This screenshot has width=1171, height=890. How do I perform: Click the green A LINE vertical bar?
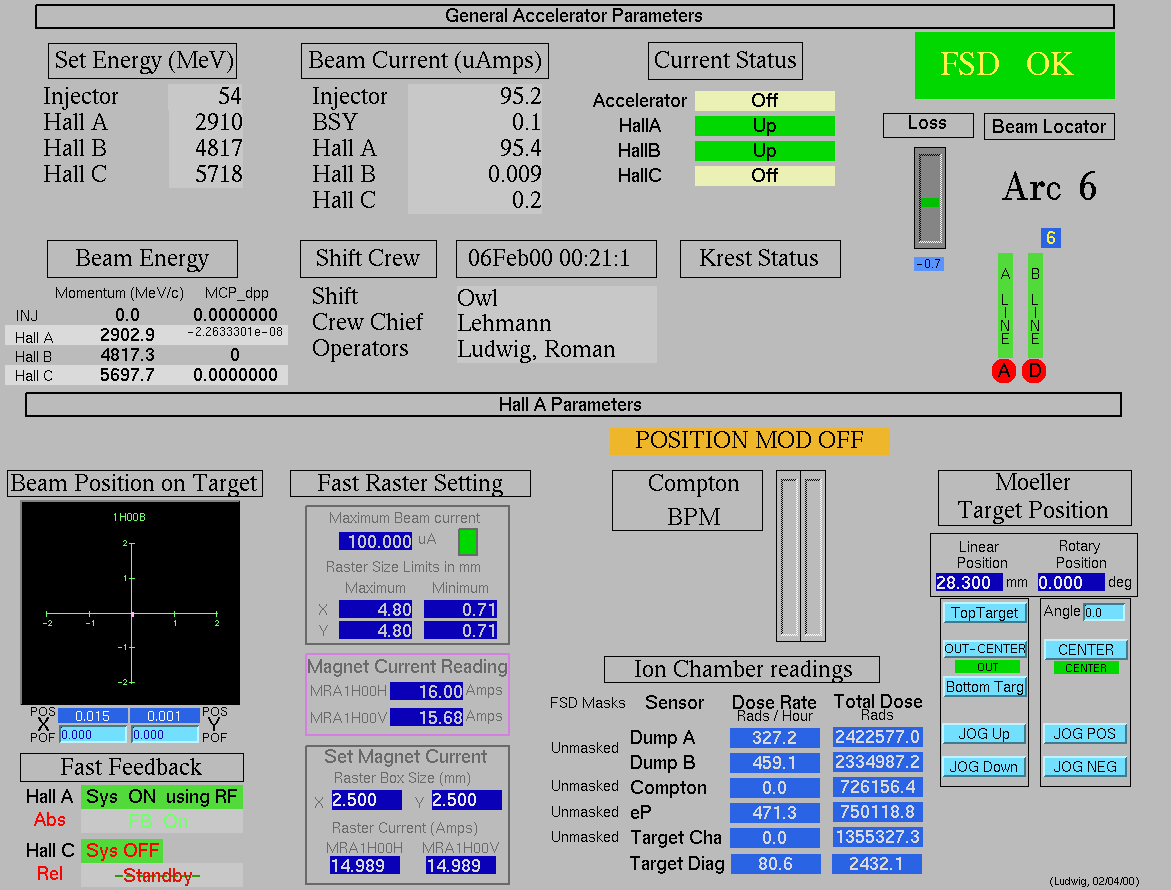[1005, 305]
